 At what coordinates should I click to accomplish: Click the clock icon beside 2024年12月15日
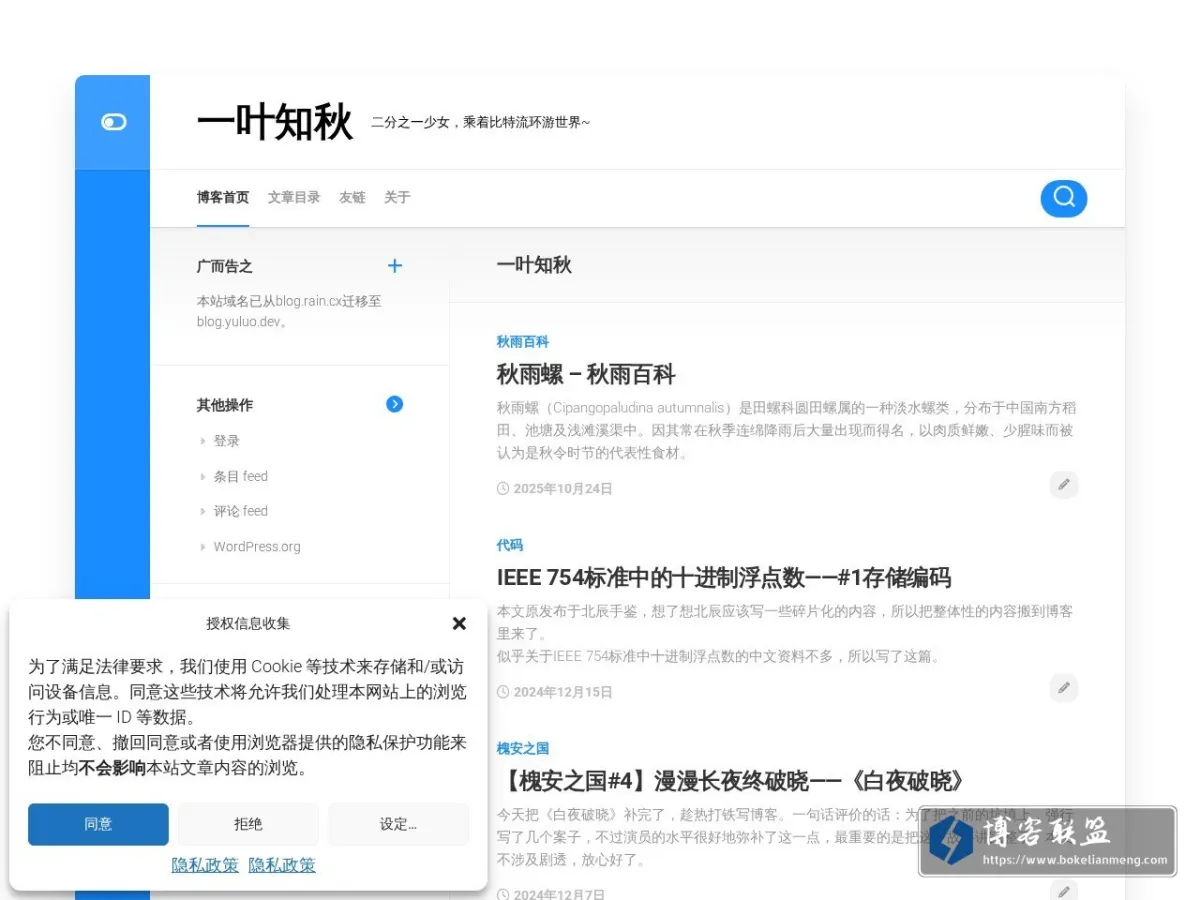(503, 692)
